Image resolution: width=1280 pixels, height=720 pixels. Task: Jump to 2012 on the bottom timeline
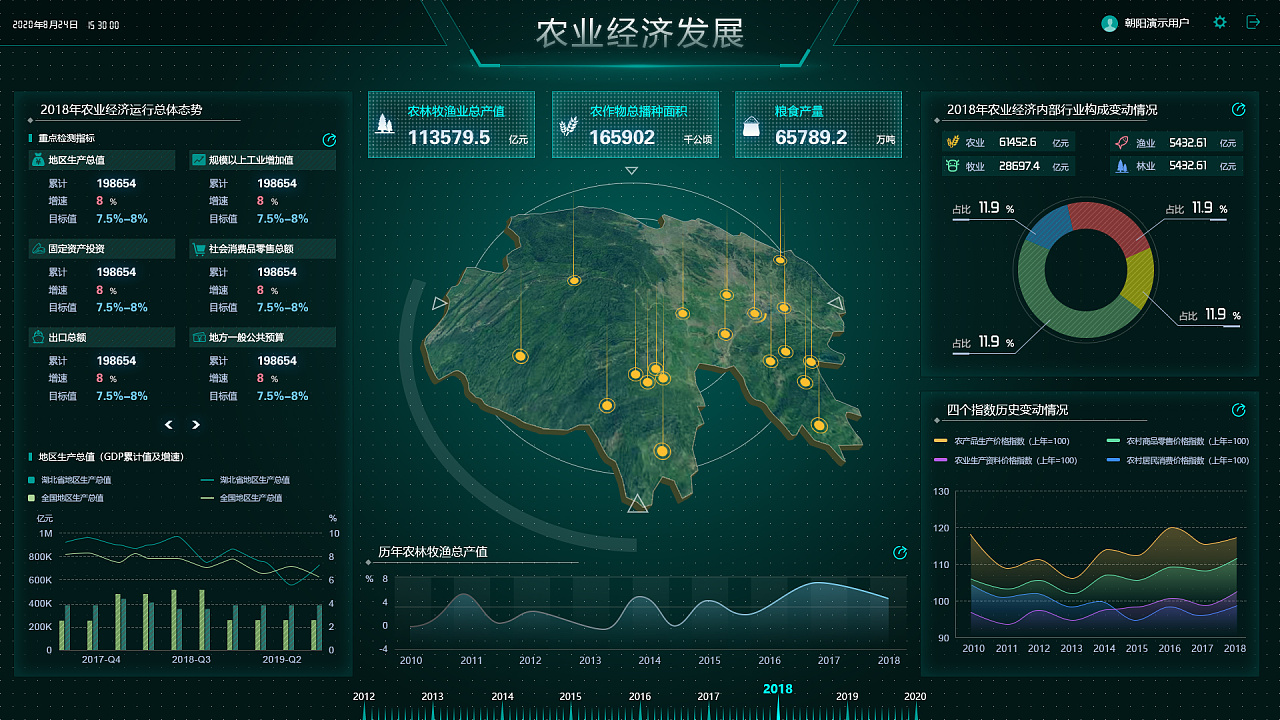[364, 697]
